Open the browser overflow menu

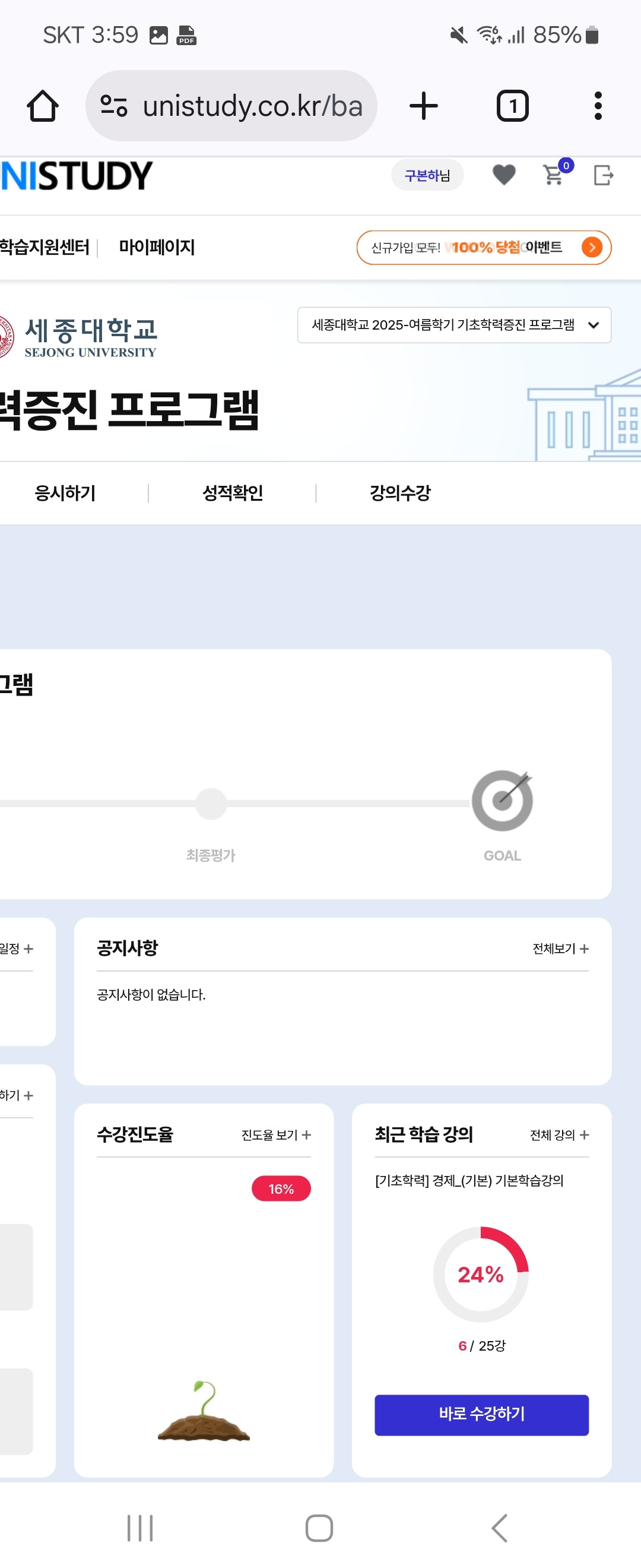pyautogui.click(x=598, y=105)
